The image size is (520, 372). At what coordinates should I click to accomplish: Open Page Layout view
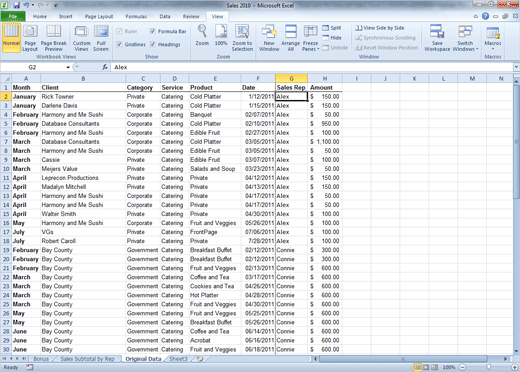(x=30, y=37)
